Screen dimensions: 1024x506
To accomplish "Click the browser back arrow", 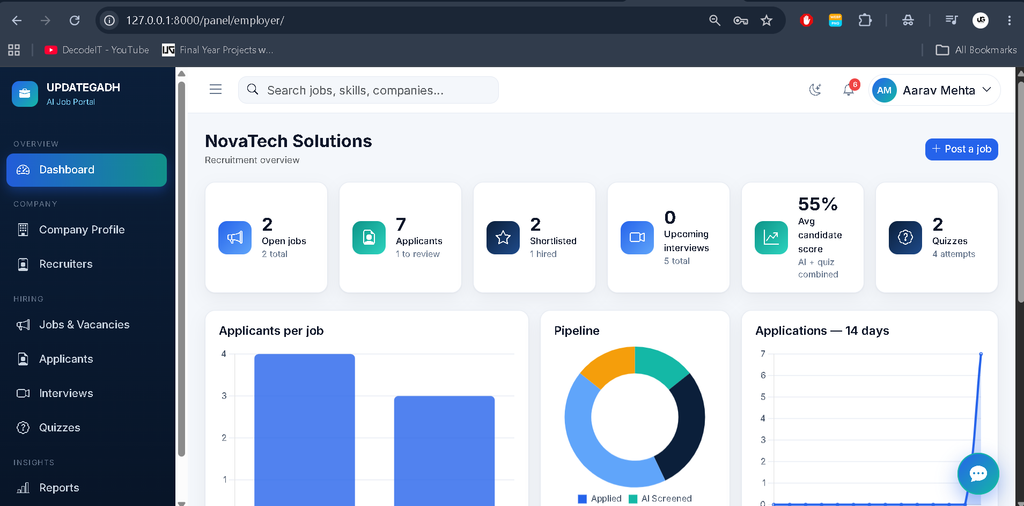I will point(16,20).
